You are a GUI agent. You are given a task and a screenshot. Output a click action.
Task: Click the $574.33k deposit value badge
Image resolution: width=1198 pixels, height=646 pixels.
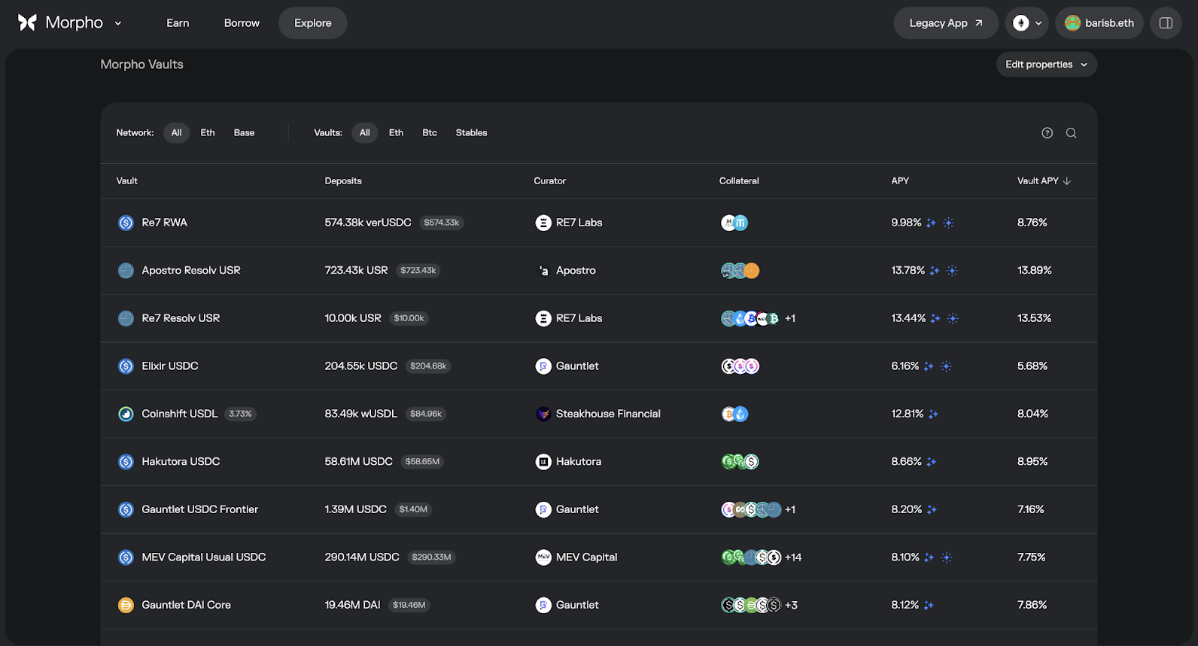tap(442, 223)
